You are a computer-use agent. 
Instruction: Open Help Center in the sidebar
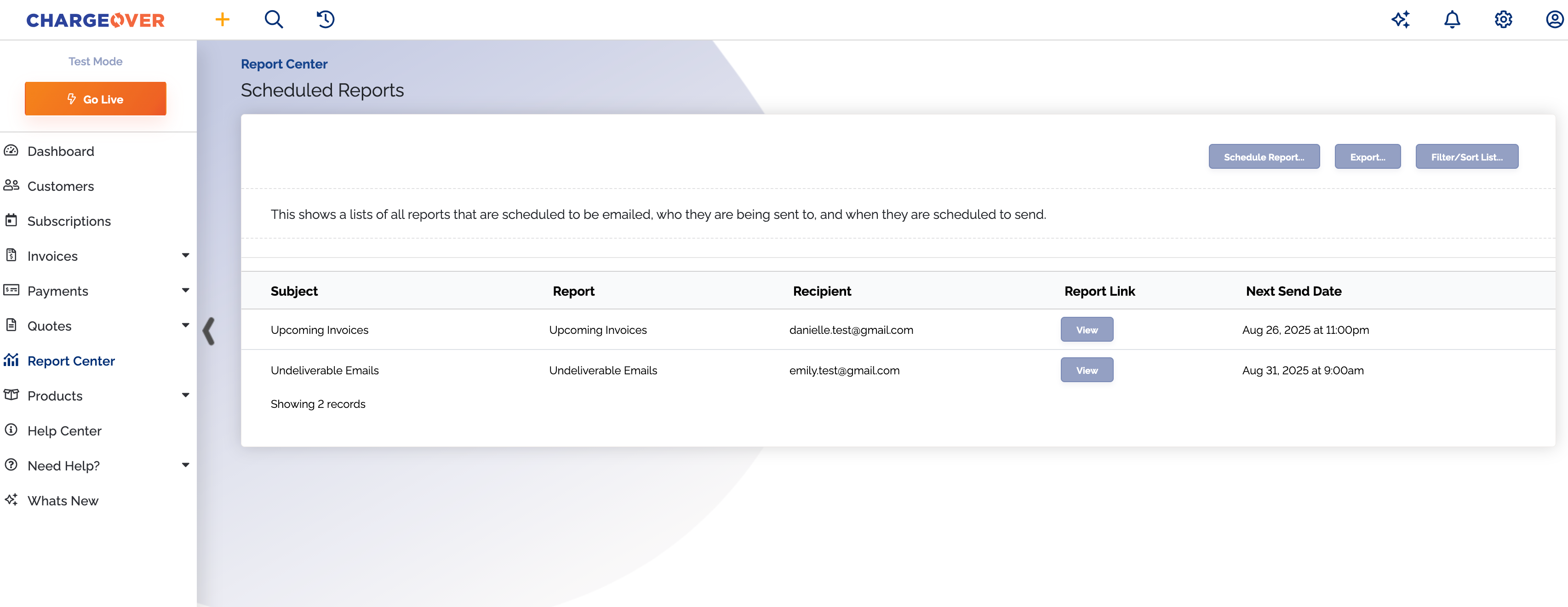64,431
